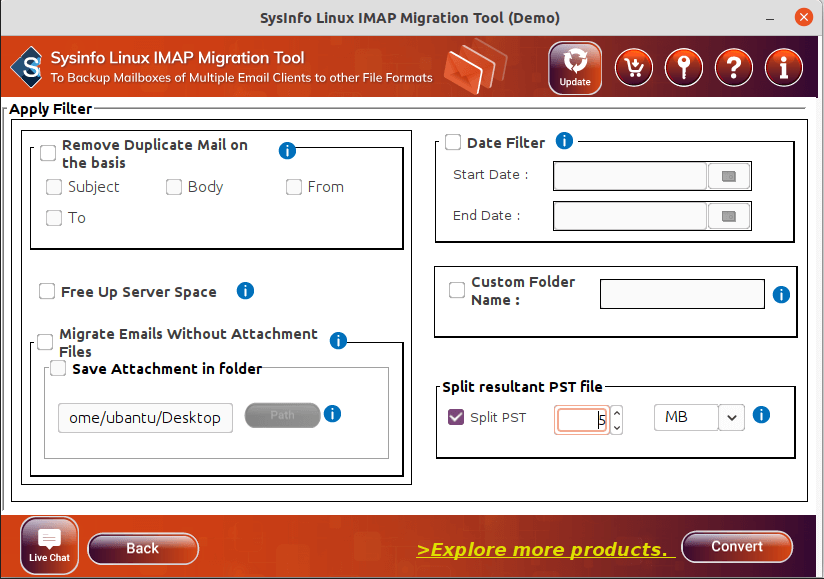Click the Update icon in header
This screenshot has height=579, width=824.
click(575, 67)
